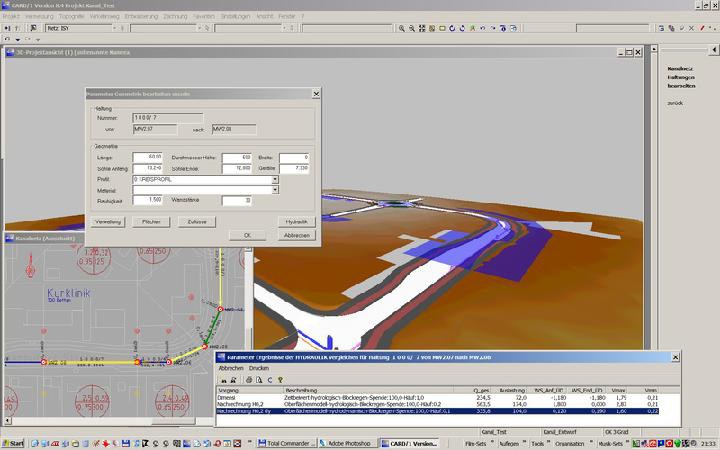This screenshot has width=720, height=450.
Task: Click the zoom in magnifier toolbar icon
Action: (404, 28)
